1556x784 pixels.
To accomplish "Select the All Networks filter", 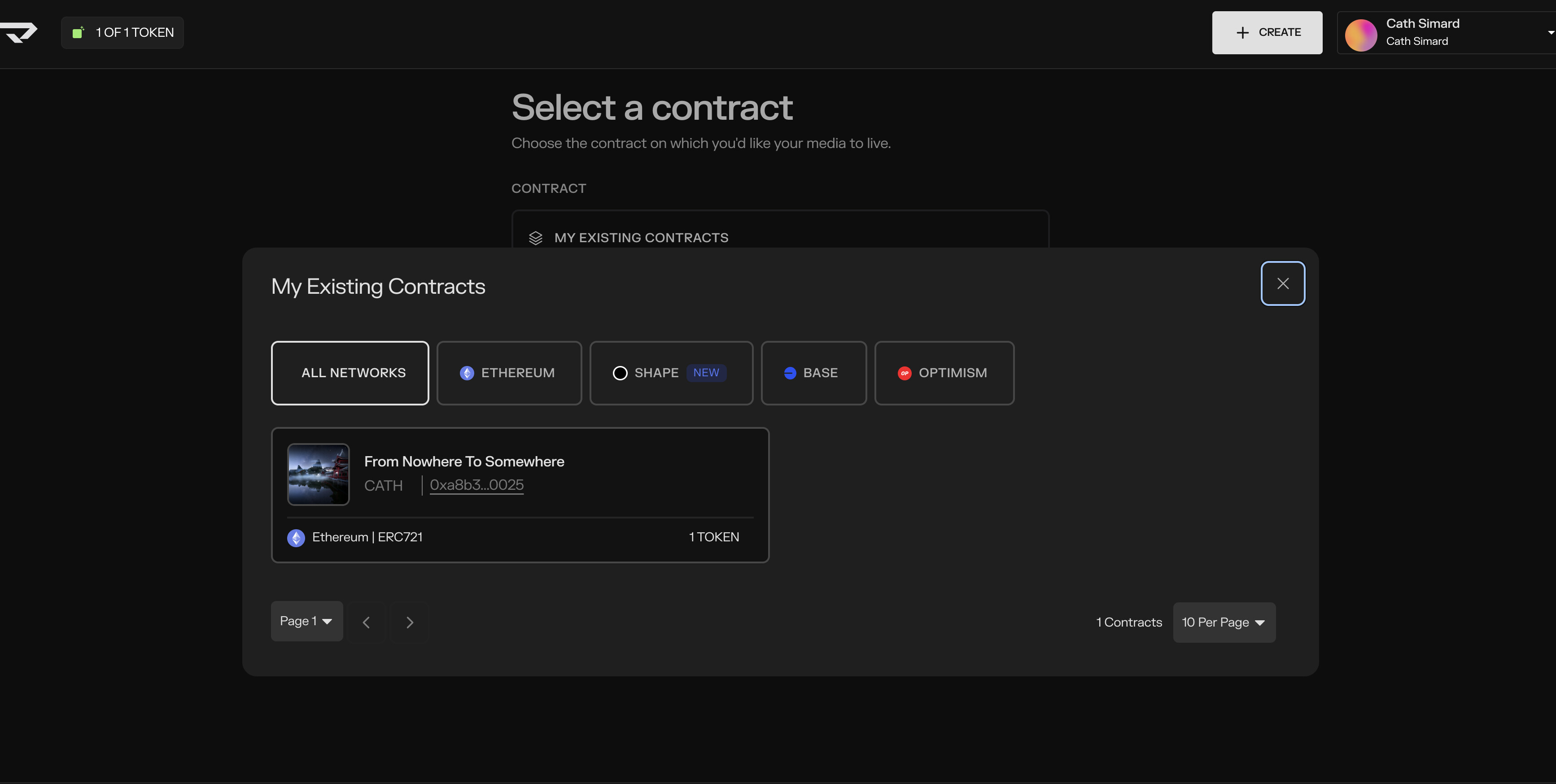I will tap(350, 373).
